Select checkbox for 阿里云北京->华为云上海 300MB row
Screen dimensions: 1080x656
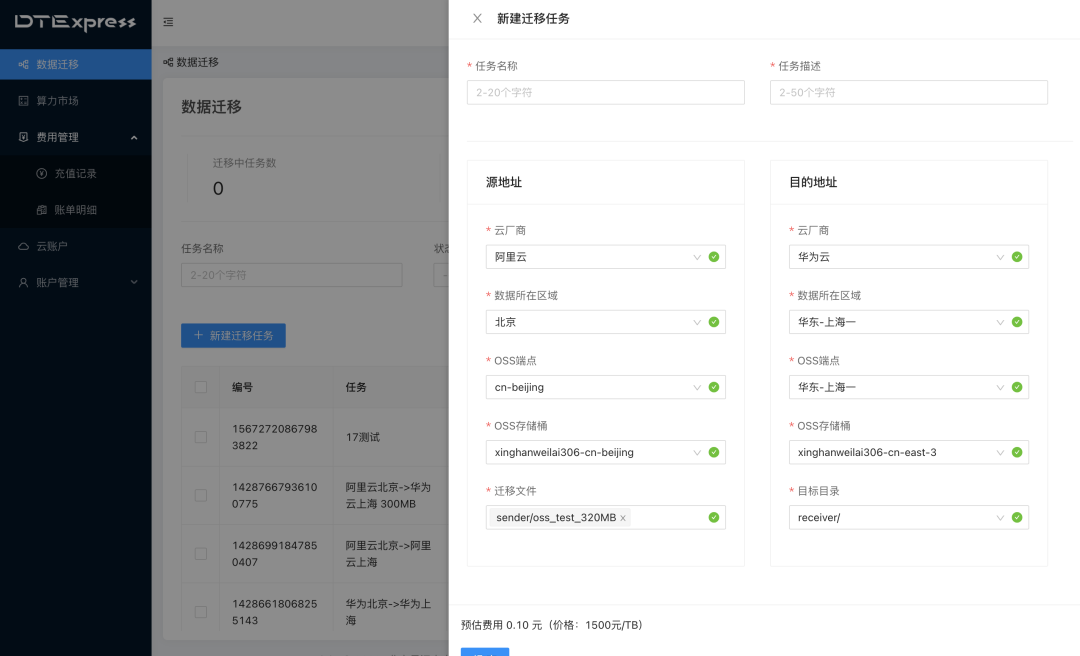click(x=201, y=495)
